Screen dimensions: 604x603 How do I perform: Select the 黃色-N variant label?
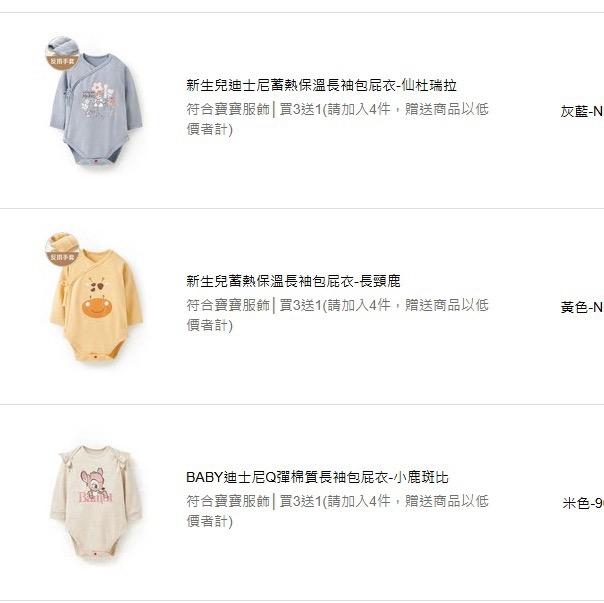tap(582, 307)
